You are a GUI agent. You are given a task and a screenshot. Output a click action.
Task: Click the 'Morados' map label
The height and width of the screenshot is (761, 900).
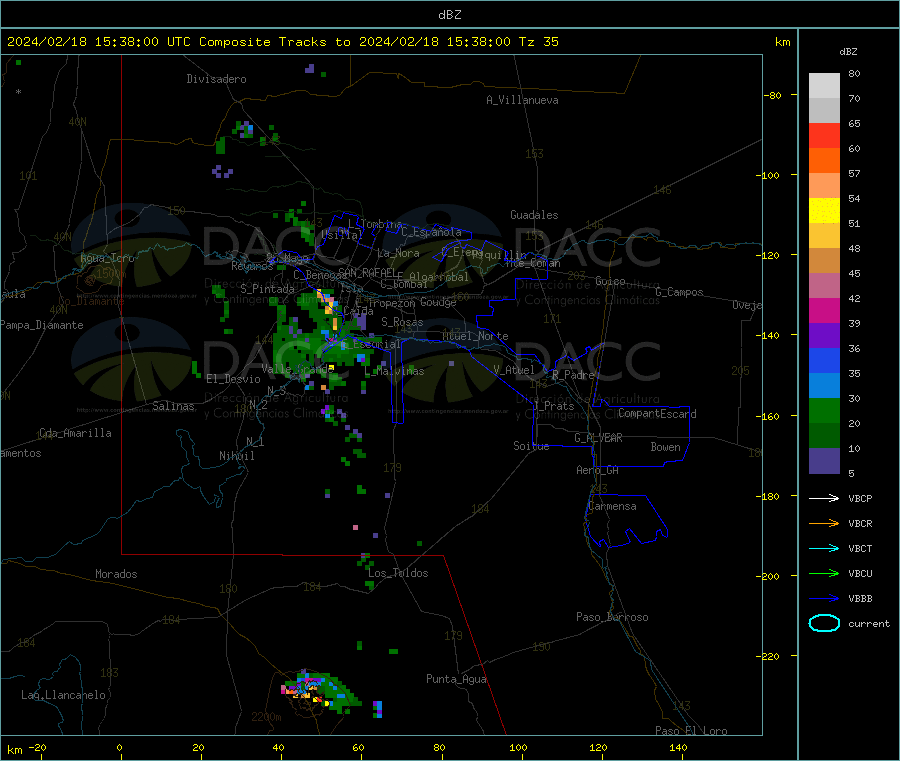[x=117, y=574]
